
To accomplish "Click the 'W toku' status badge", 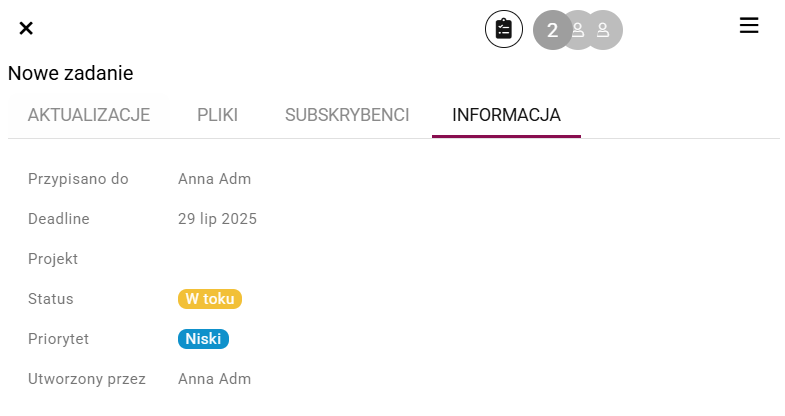I will [x=210, y=299].
